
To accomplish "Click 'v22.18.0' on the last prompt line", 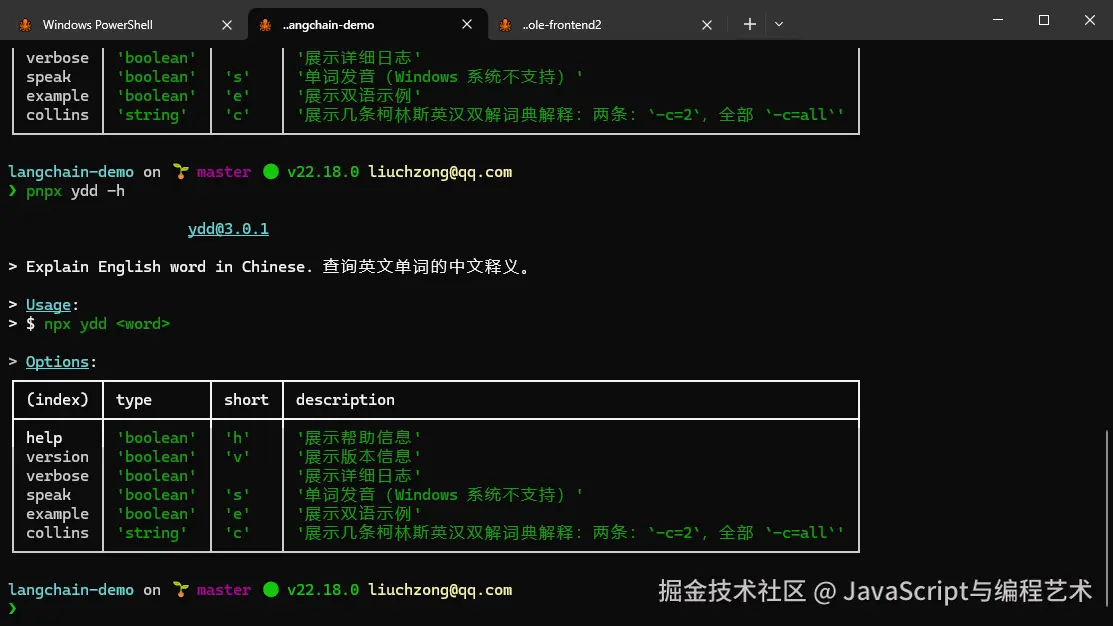I will coord(323,590).
